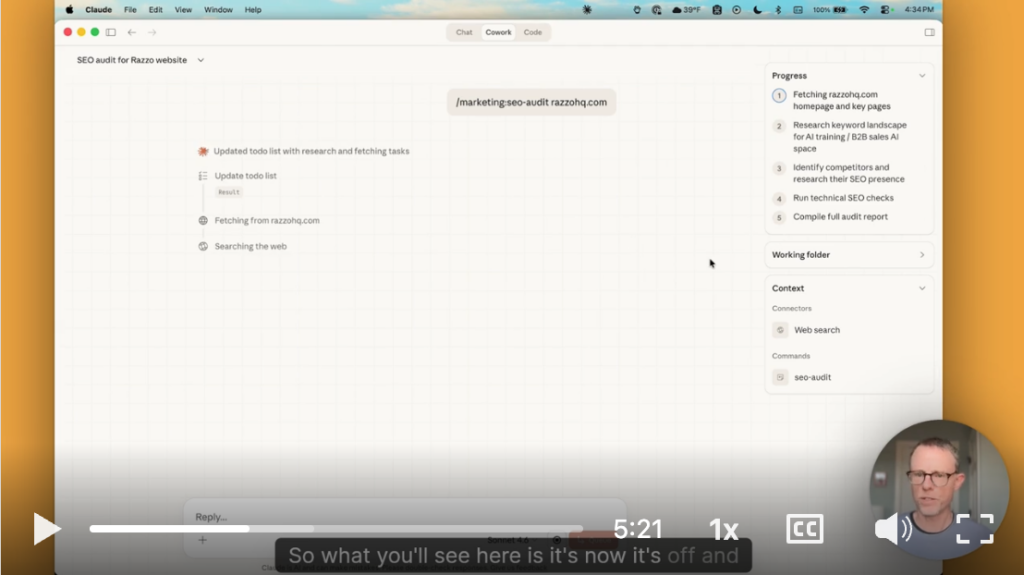Toggle the right side panel
The image size is (1024, 575).
[929, 32]
